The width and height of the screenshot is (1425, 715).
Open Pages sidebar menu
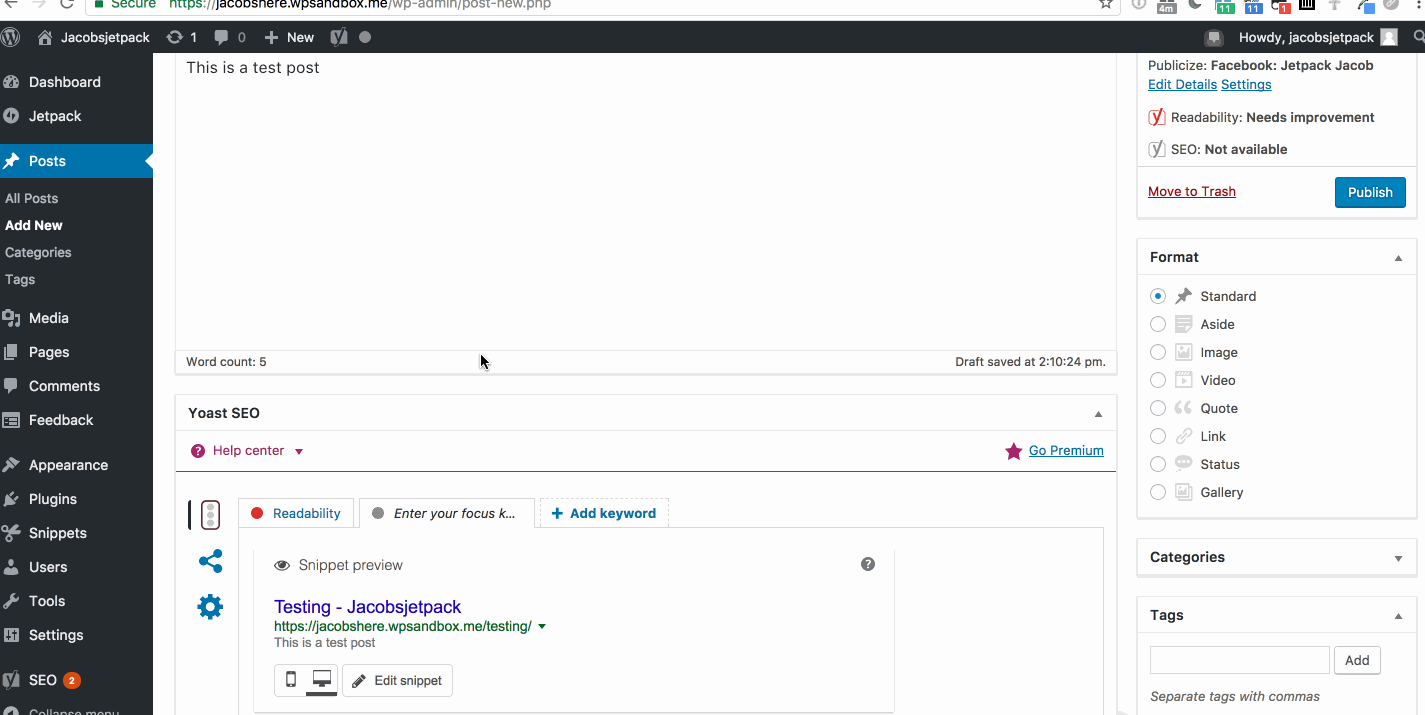pos(49,352)
